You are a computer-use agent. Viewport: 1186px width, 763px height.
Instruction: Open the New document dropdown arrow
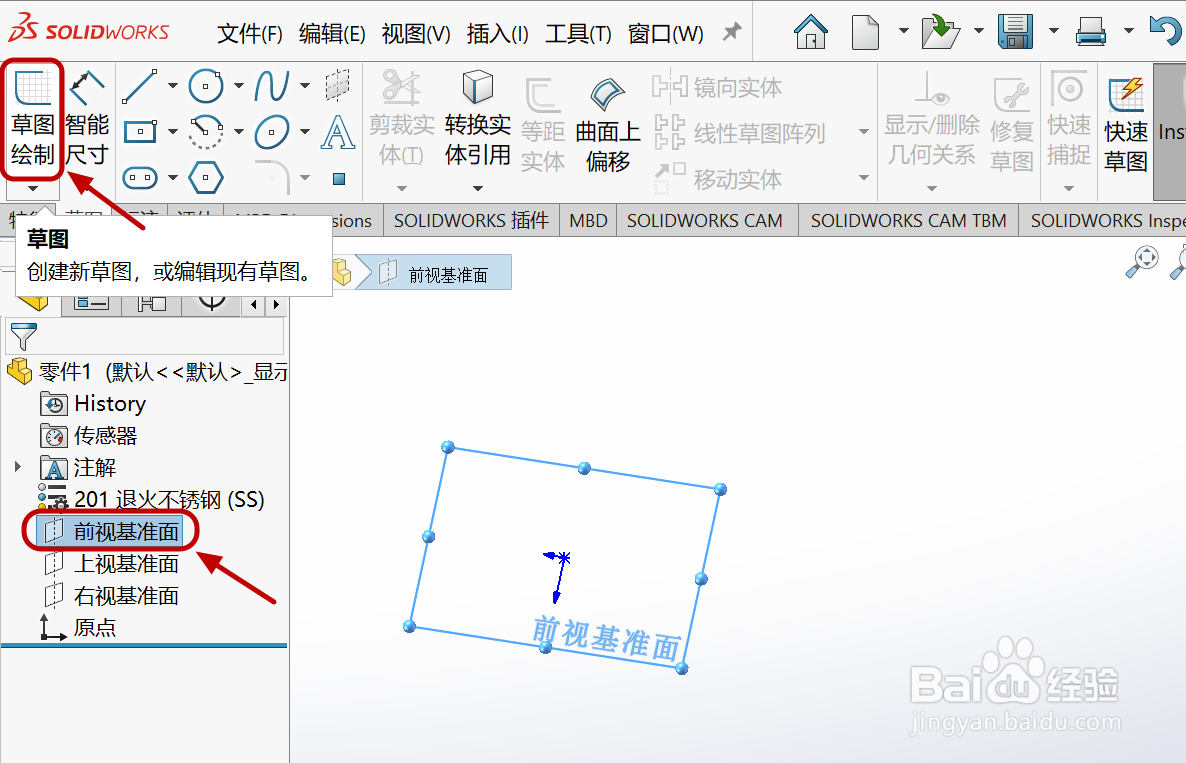903,31
